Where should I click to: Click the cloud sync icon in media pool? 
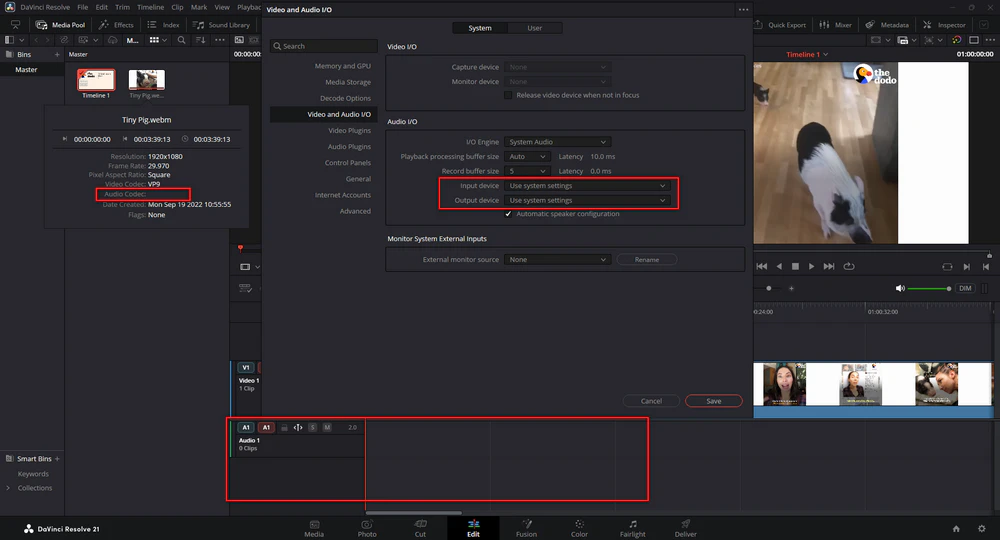coord(112,40)
